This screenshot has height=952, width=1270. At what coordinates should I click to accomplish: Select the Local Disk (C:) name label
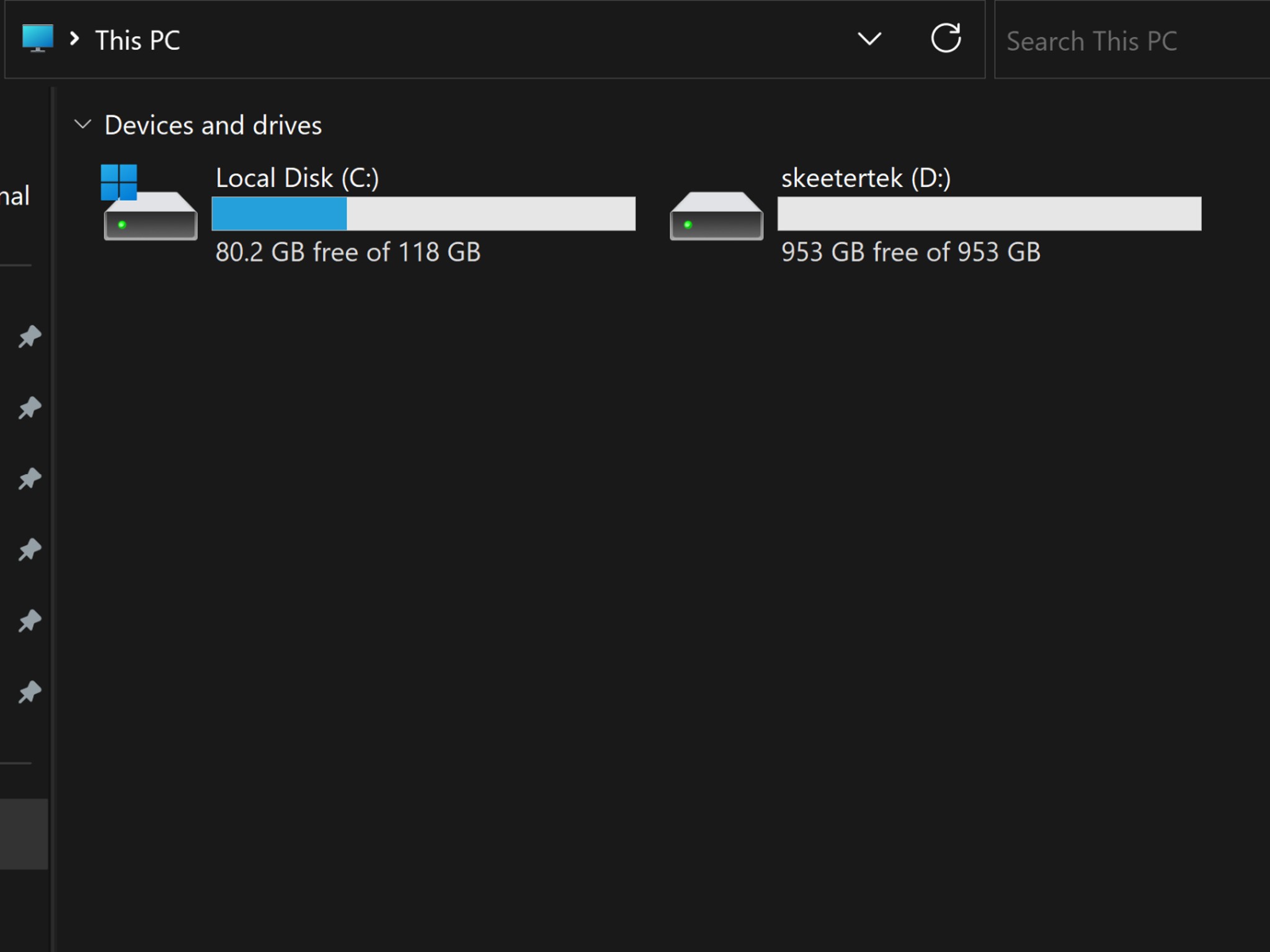coord(297,178)
